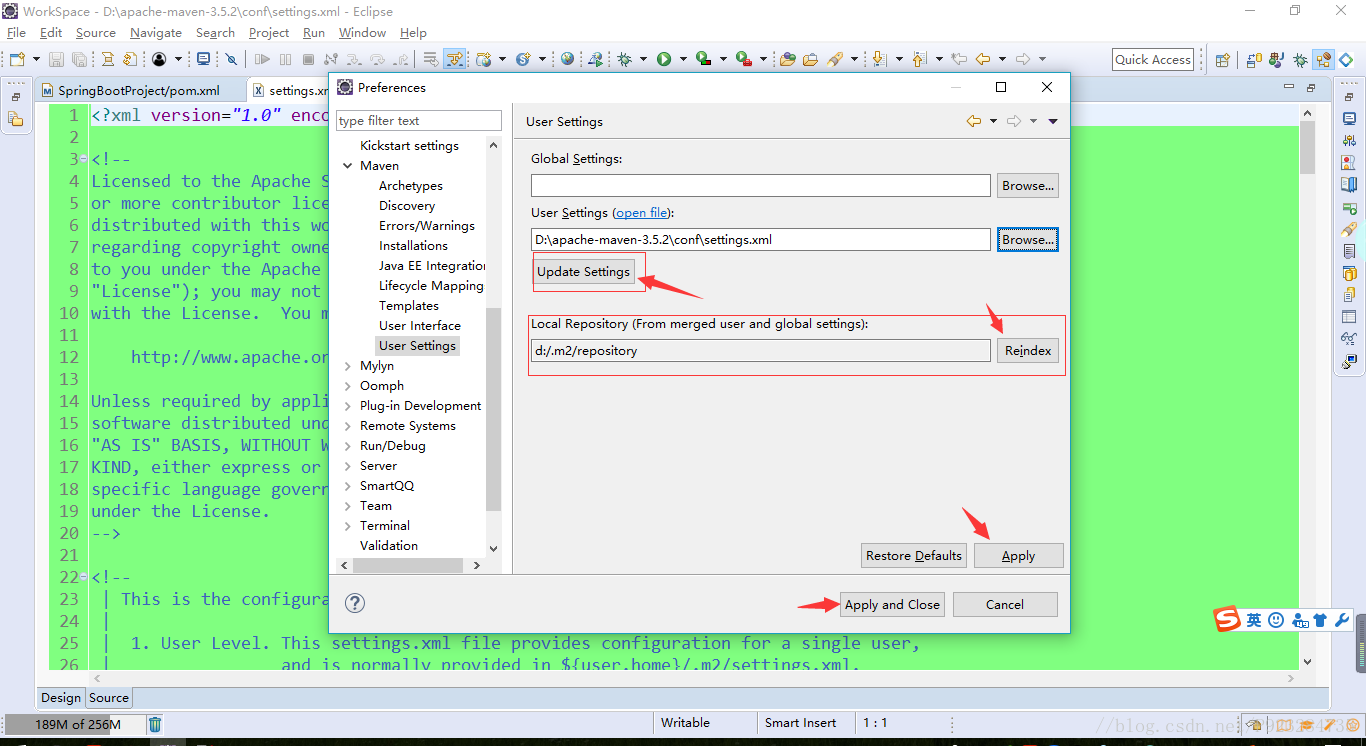The image size is (1366, 746).
Task: Click the Back navigation arrow in toolbar
Action: coord(983,60)
